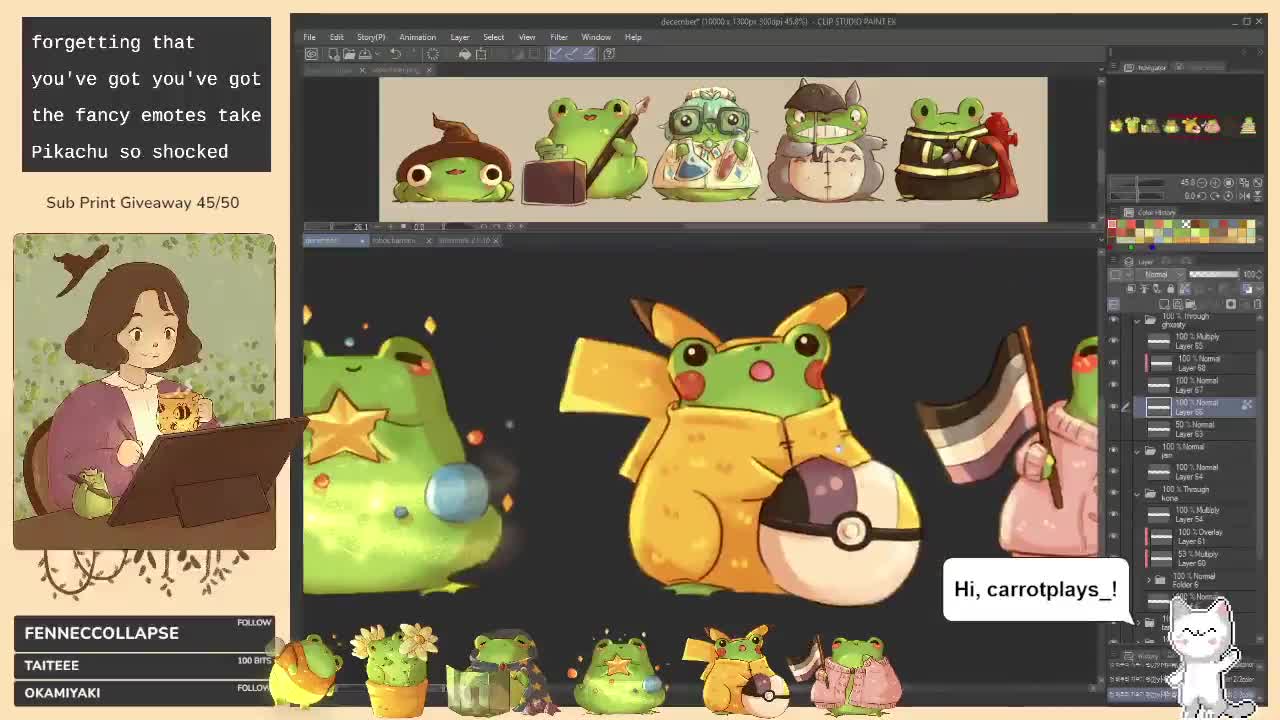The width and height of the screenshot is (1280, 720).
Task: Click the Clear (spinner) toolbar icon
Action: (x=432, y=53)
